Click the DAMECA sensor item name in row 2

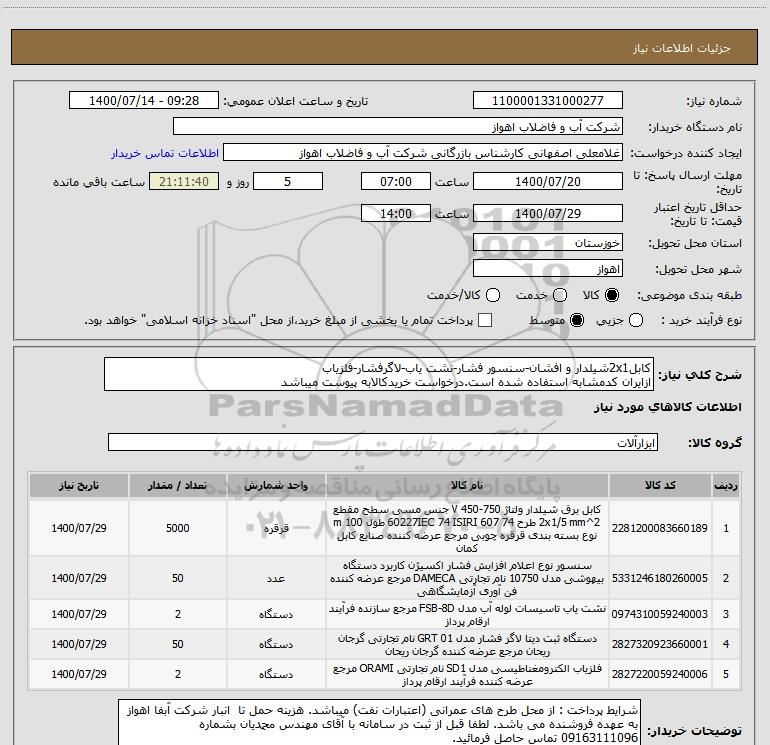click(467, 579)
